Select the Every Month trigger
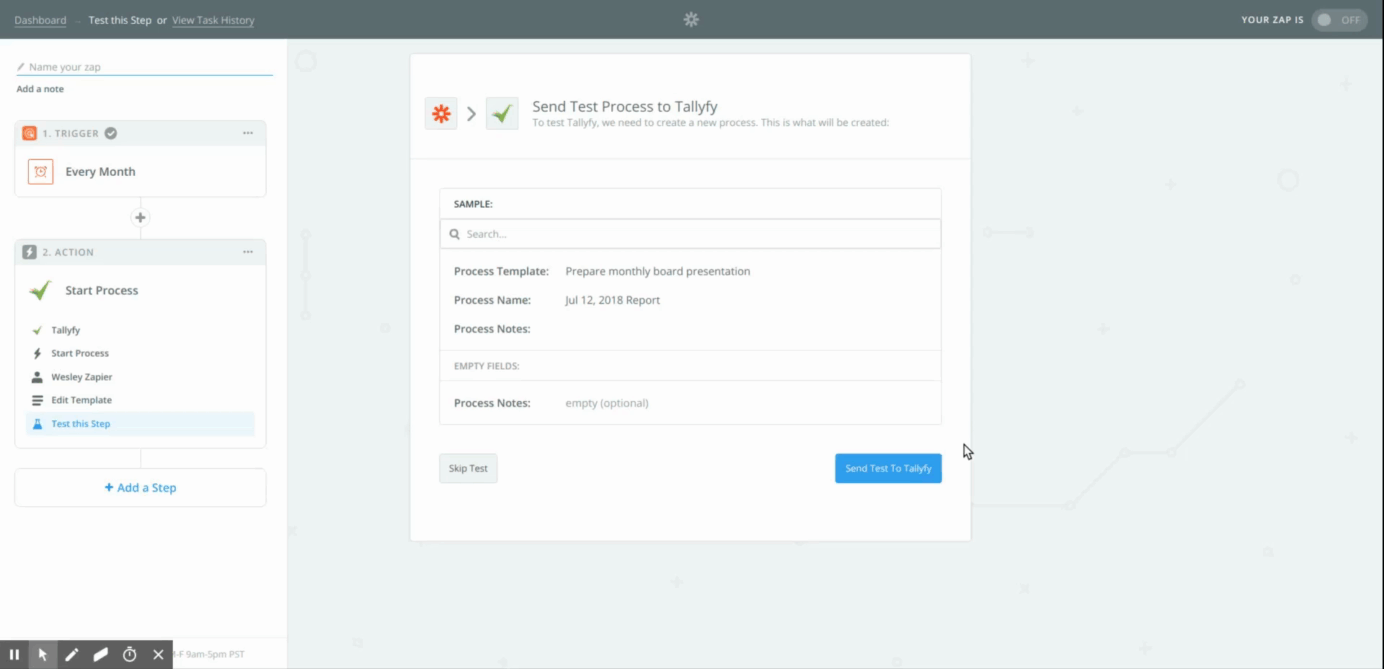Viewport: 1384px width, 669px height. tap(100, 172)
